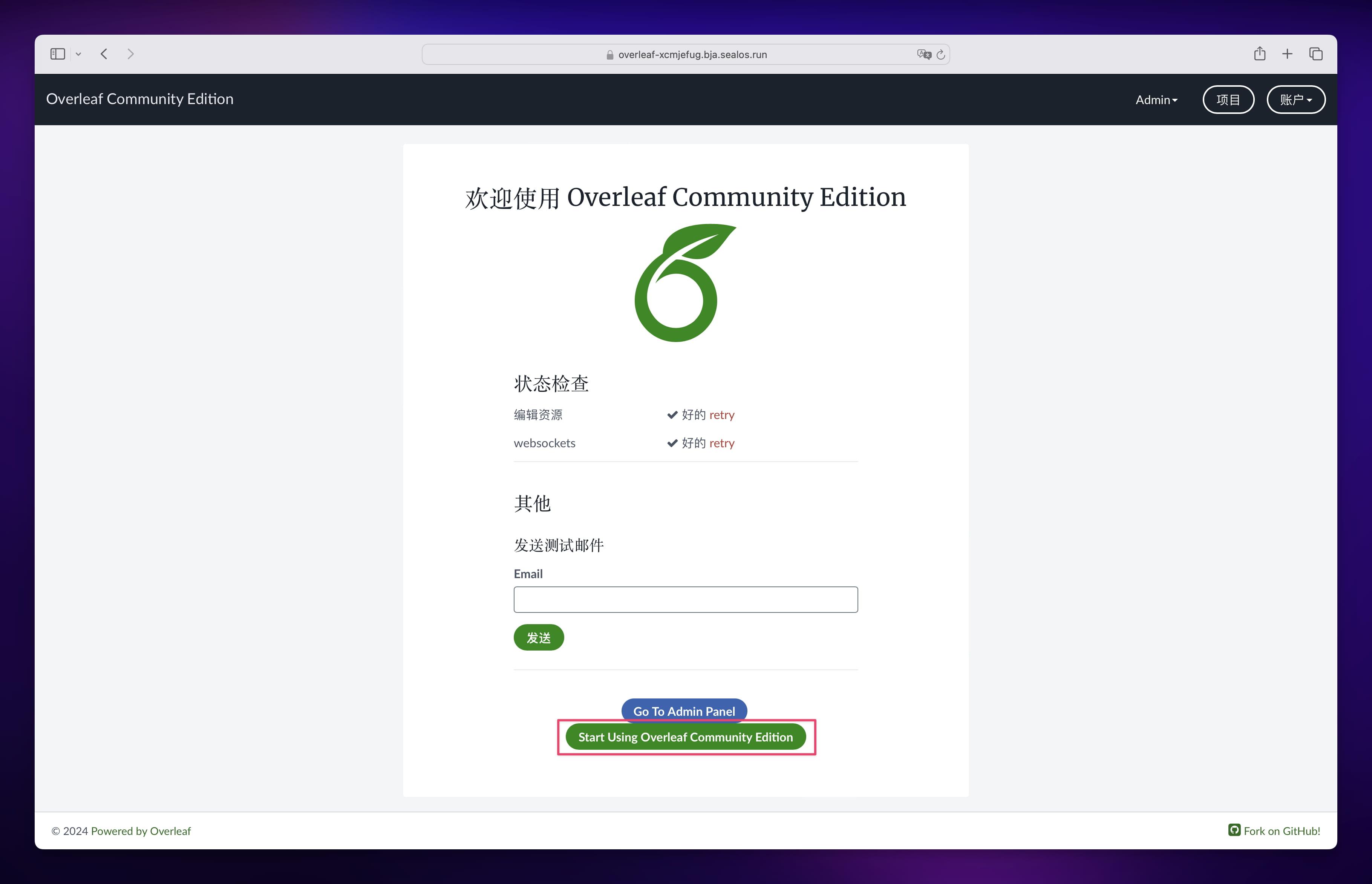The height and width of the screenshot is (884, 1372).
Task: Click the share icon in browser toolbar
Action: 1260,54
